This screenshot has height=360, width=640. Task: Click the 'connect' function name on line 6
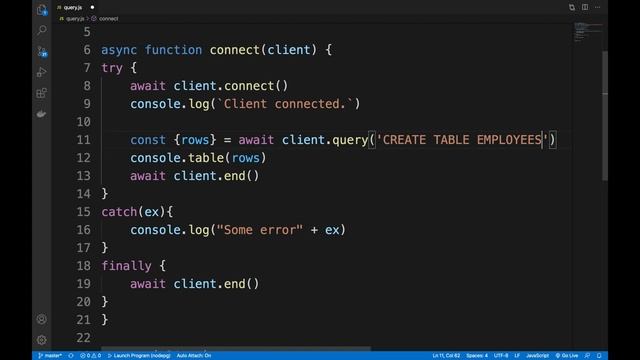pos(235,50)
